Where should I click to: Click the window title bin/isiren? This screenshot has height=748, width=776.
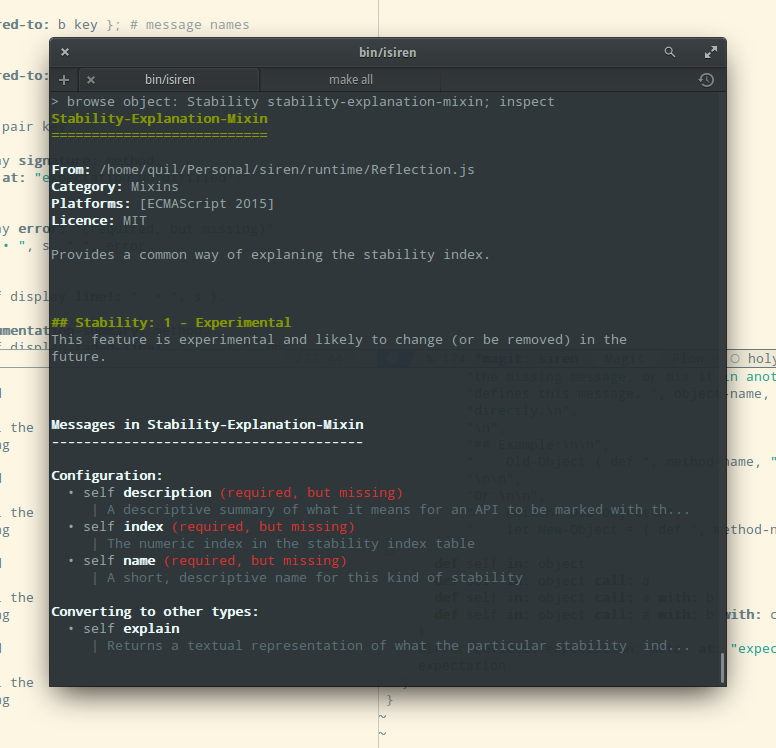388,52
